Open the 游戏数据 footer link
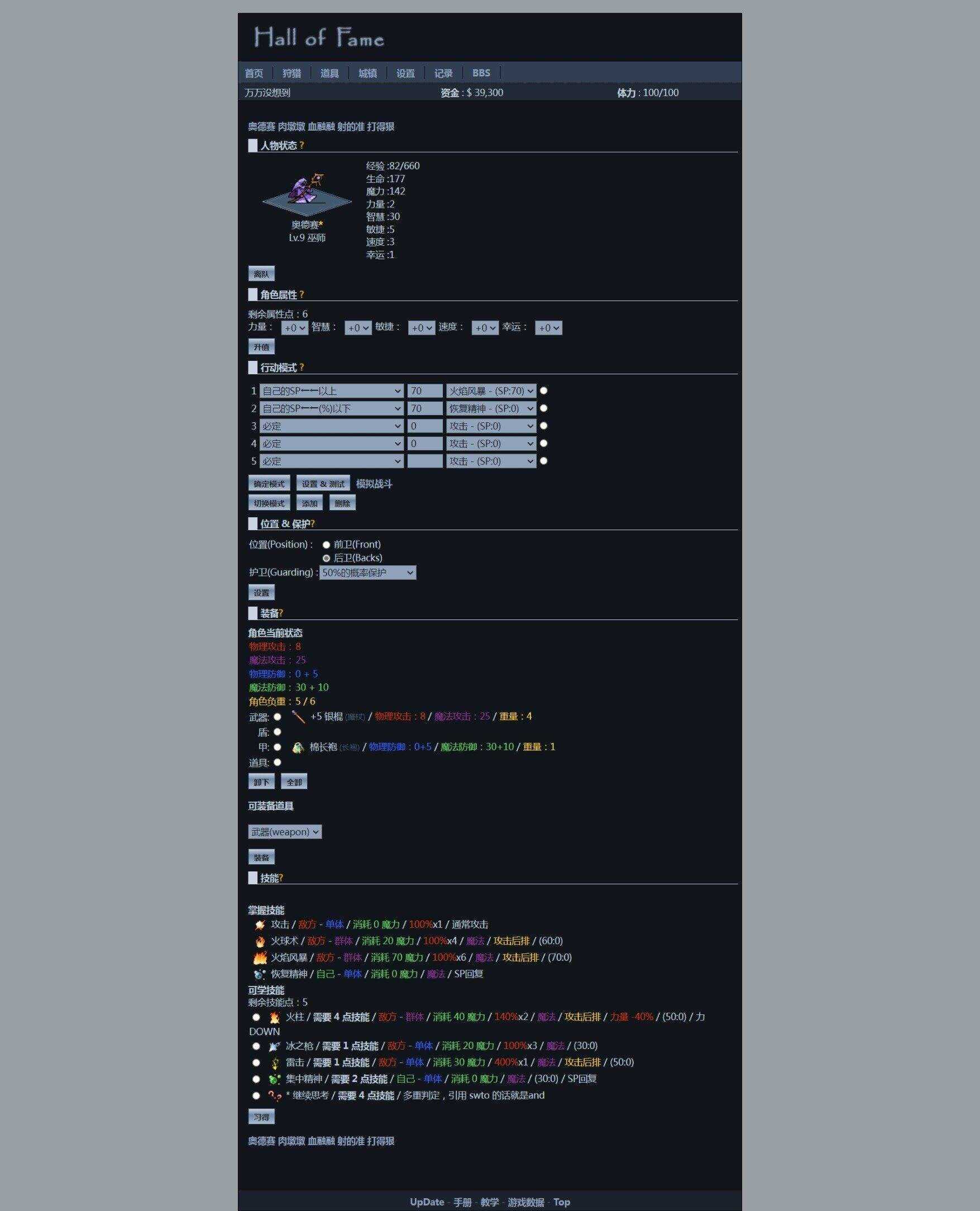This screenshot has width=980, height=1211. click(x=525, y=1202)
